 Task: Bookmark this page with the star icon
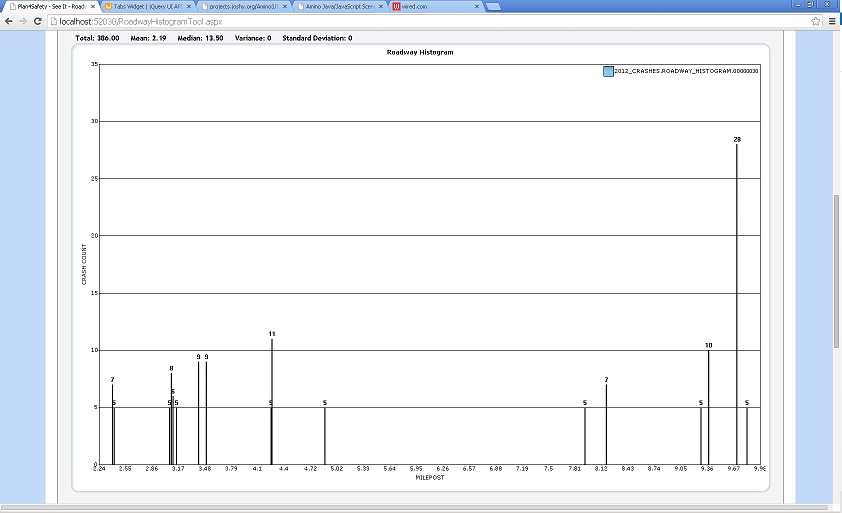[816, 21]
